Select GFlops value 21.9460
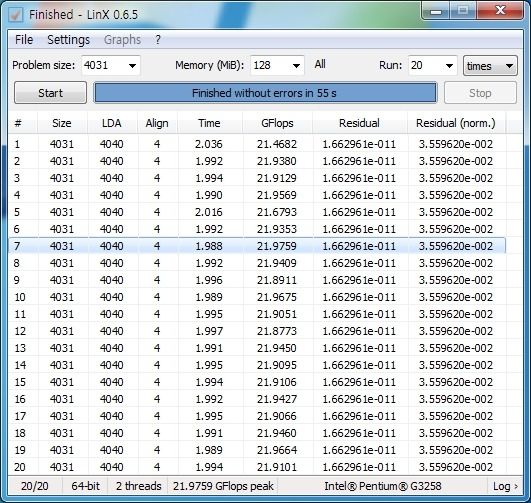The image size is (531, 503). 277,433
